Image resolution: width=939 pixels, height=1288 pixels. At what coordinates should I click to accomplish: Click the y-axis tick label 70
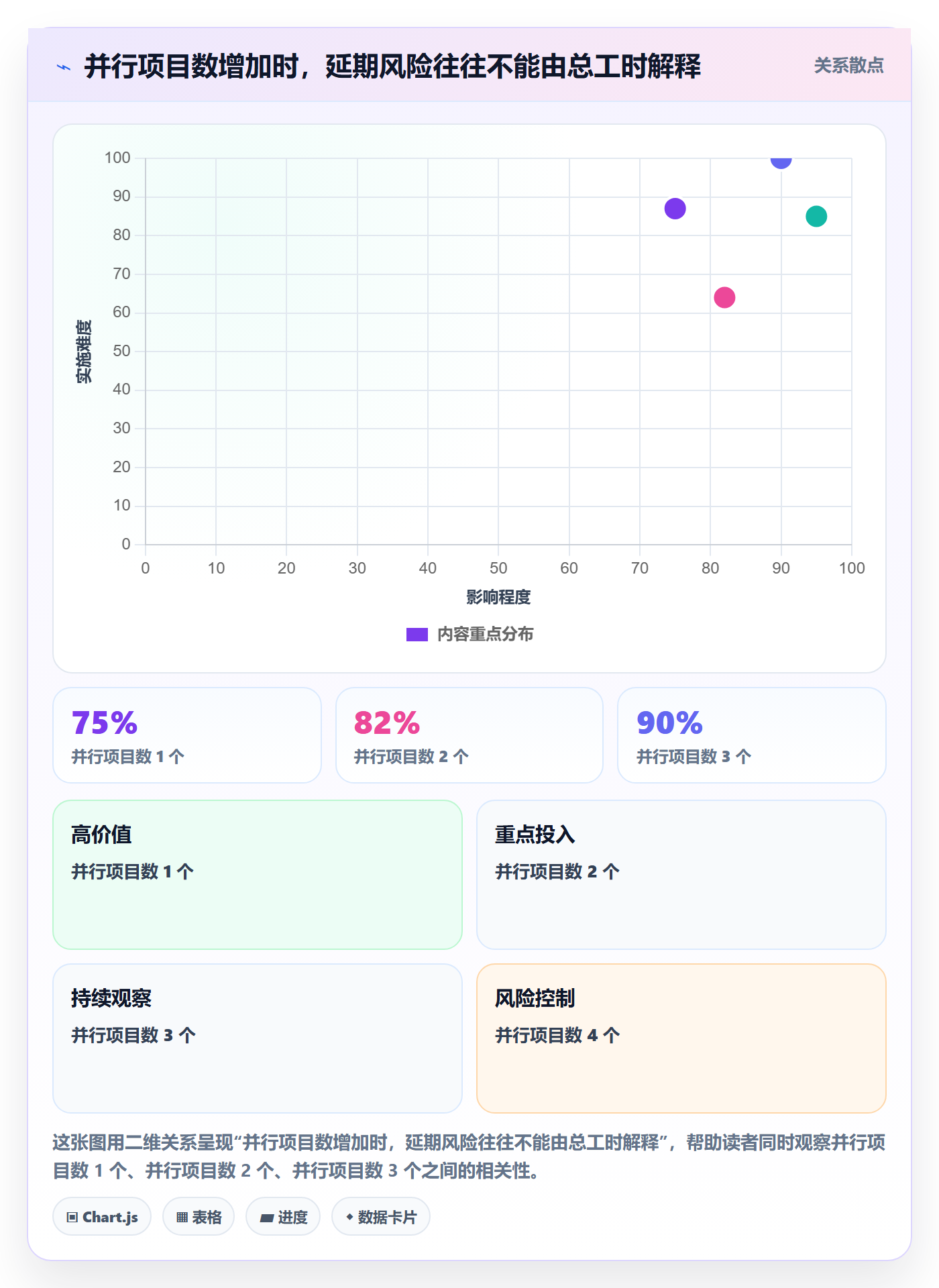(121, 274)
